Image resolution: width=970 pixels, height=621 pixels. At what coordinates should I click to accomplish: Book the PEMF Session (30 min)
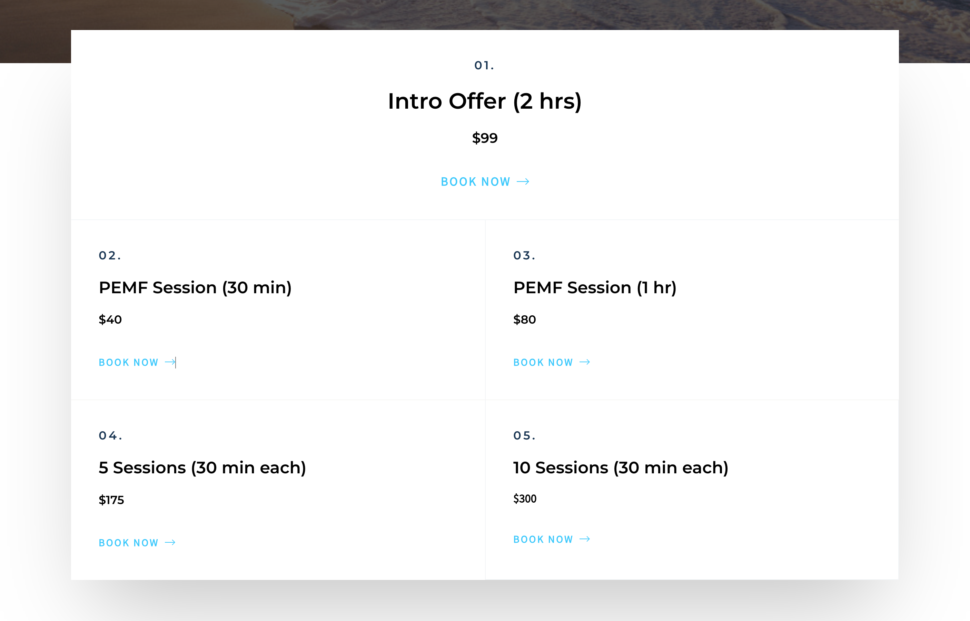pos(137,362)
